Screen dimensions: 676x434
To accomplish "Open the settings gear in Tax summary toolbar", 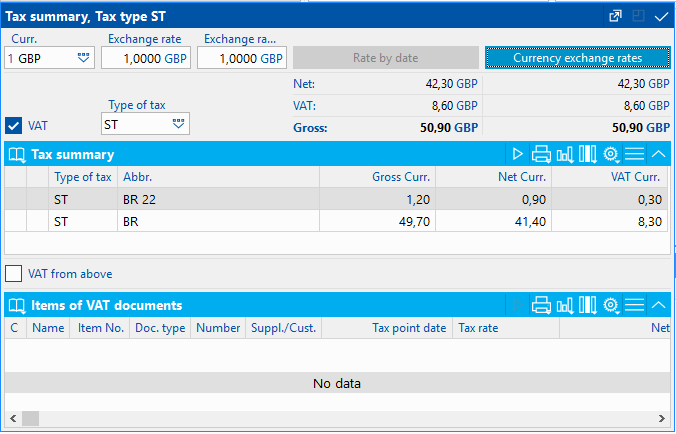I will click(611, 154).
